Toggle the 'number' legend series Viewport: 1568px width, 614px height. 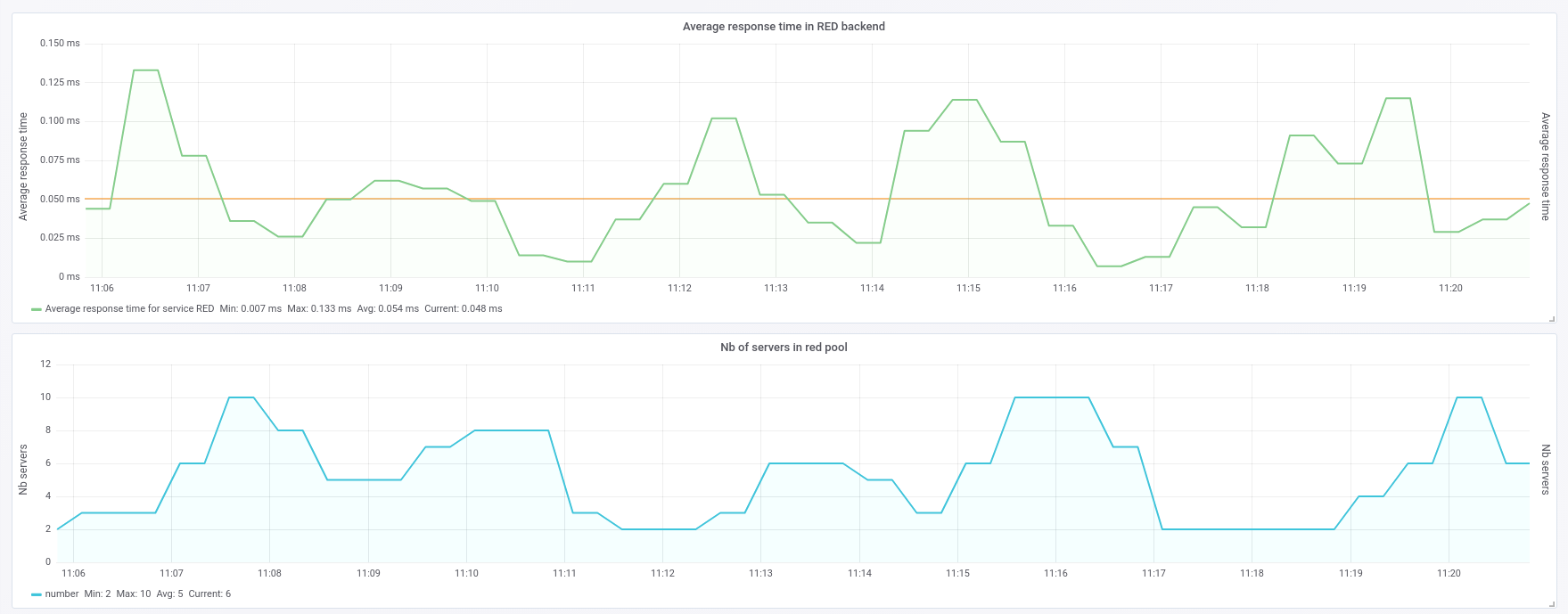click(62, 594)
